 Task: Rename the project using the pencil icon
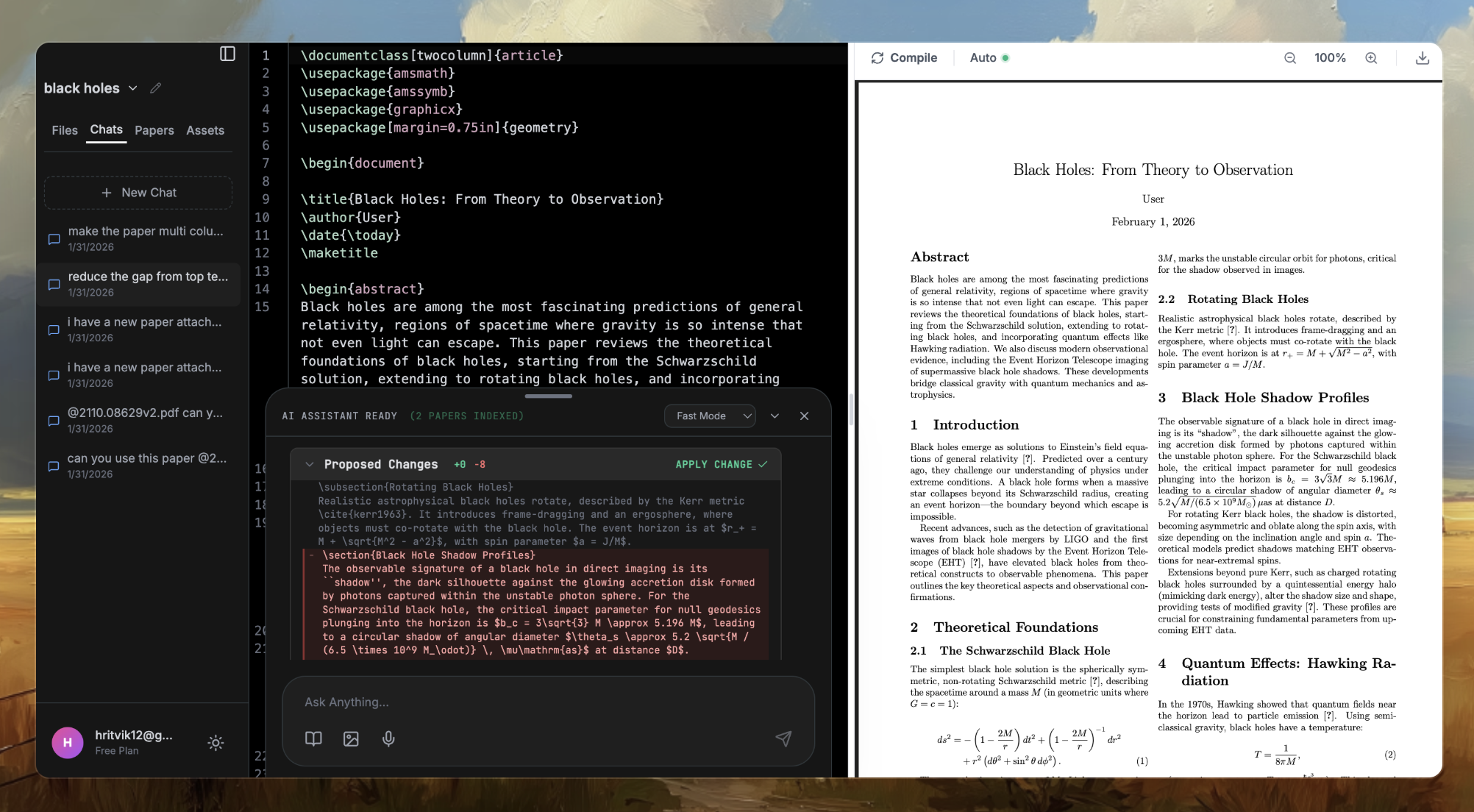point(155,88)
